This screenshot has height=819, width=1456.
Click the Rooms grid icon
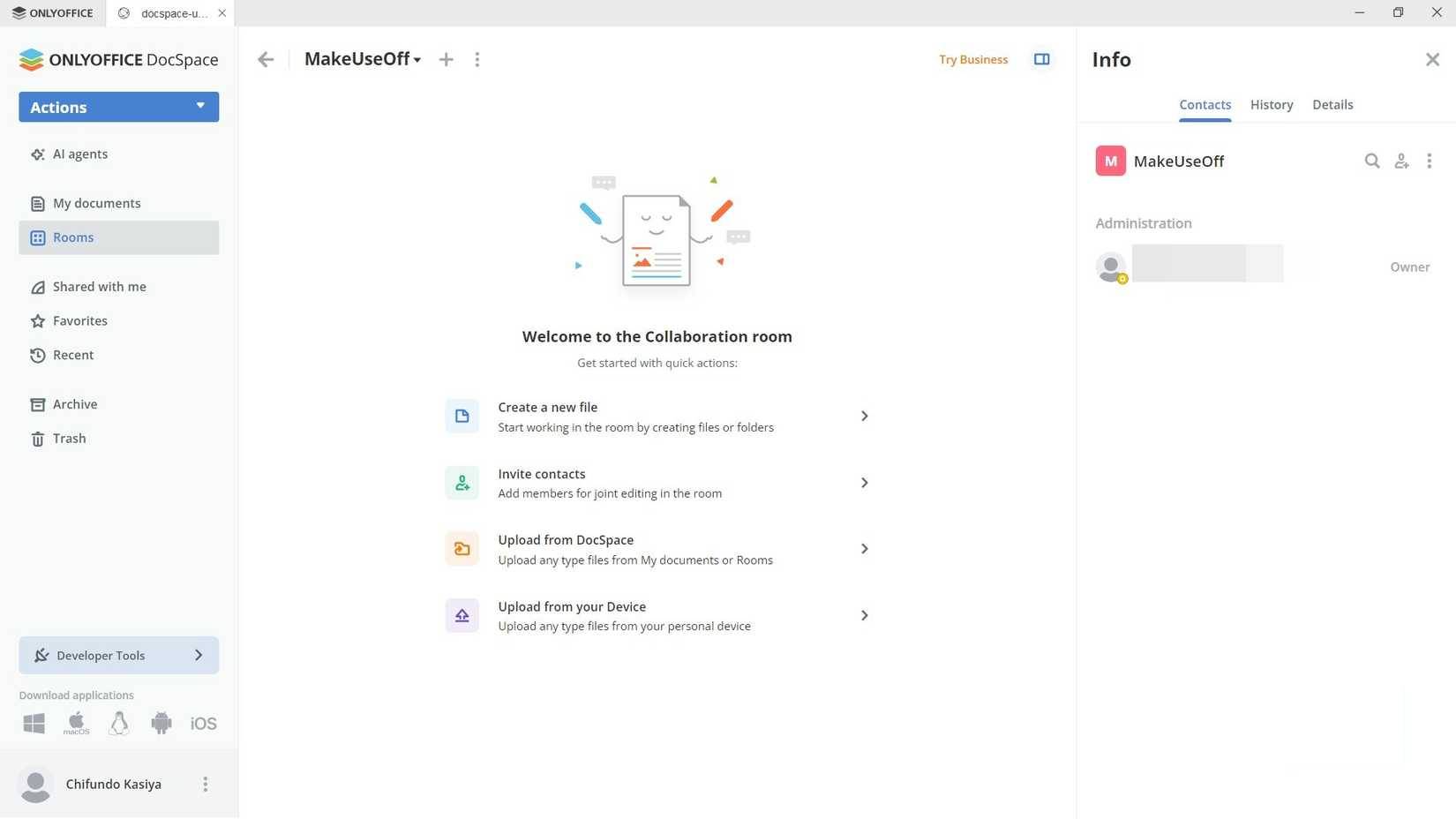pos(37,238)
